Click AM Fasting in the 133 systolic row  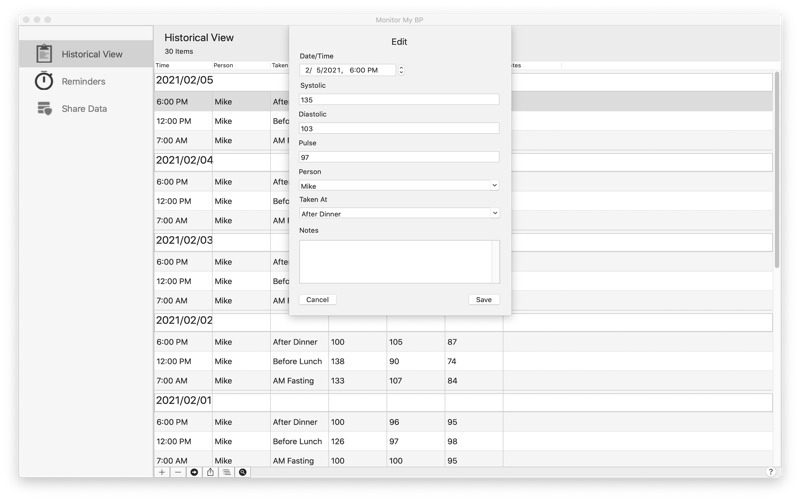(293, 381)
